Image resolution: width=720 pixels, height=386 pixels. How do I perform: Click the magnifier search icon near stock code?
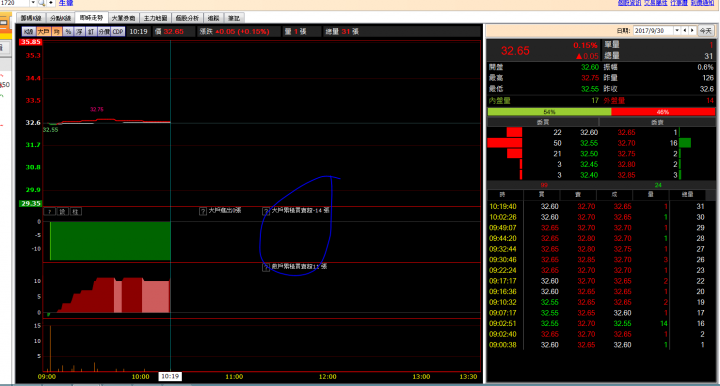41,3
